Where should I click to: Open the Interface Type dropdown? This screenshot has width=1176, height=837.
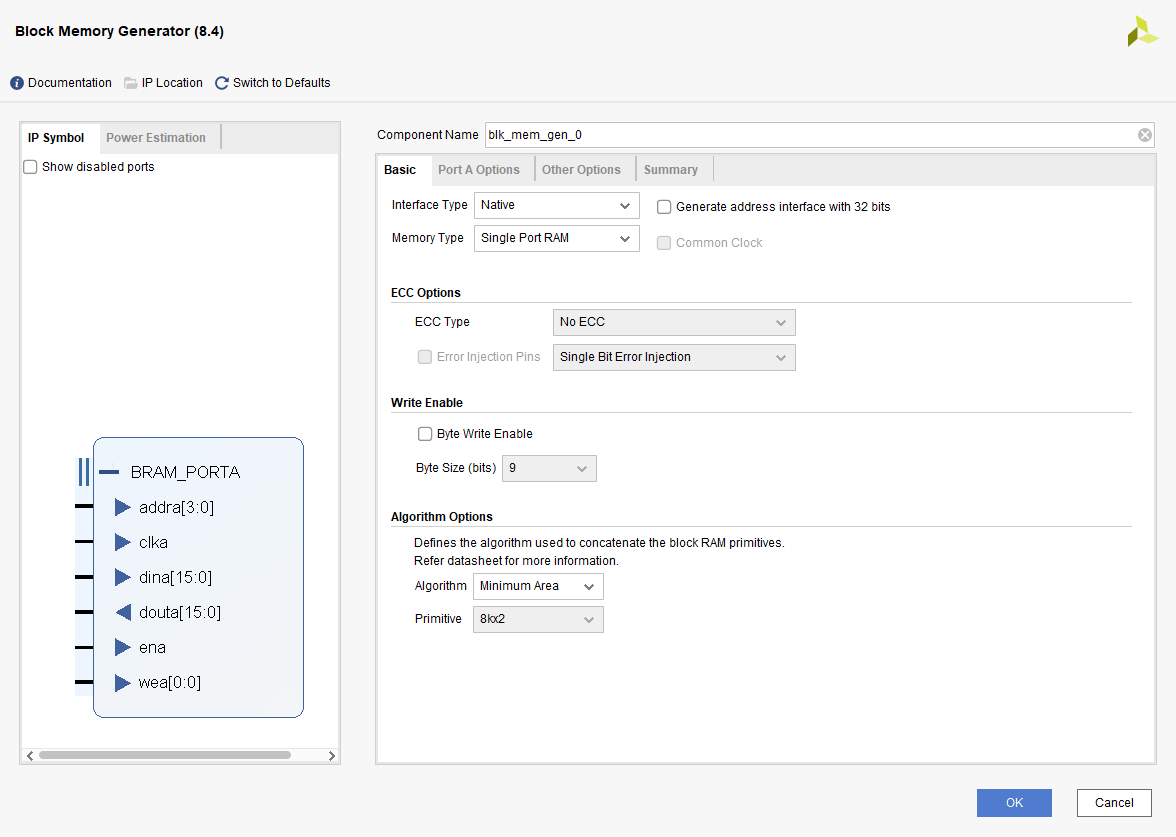point(556,205)
